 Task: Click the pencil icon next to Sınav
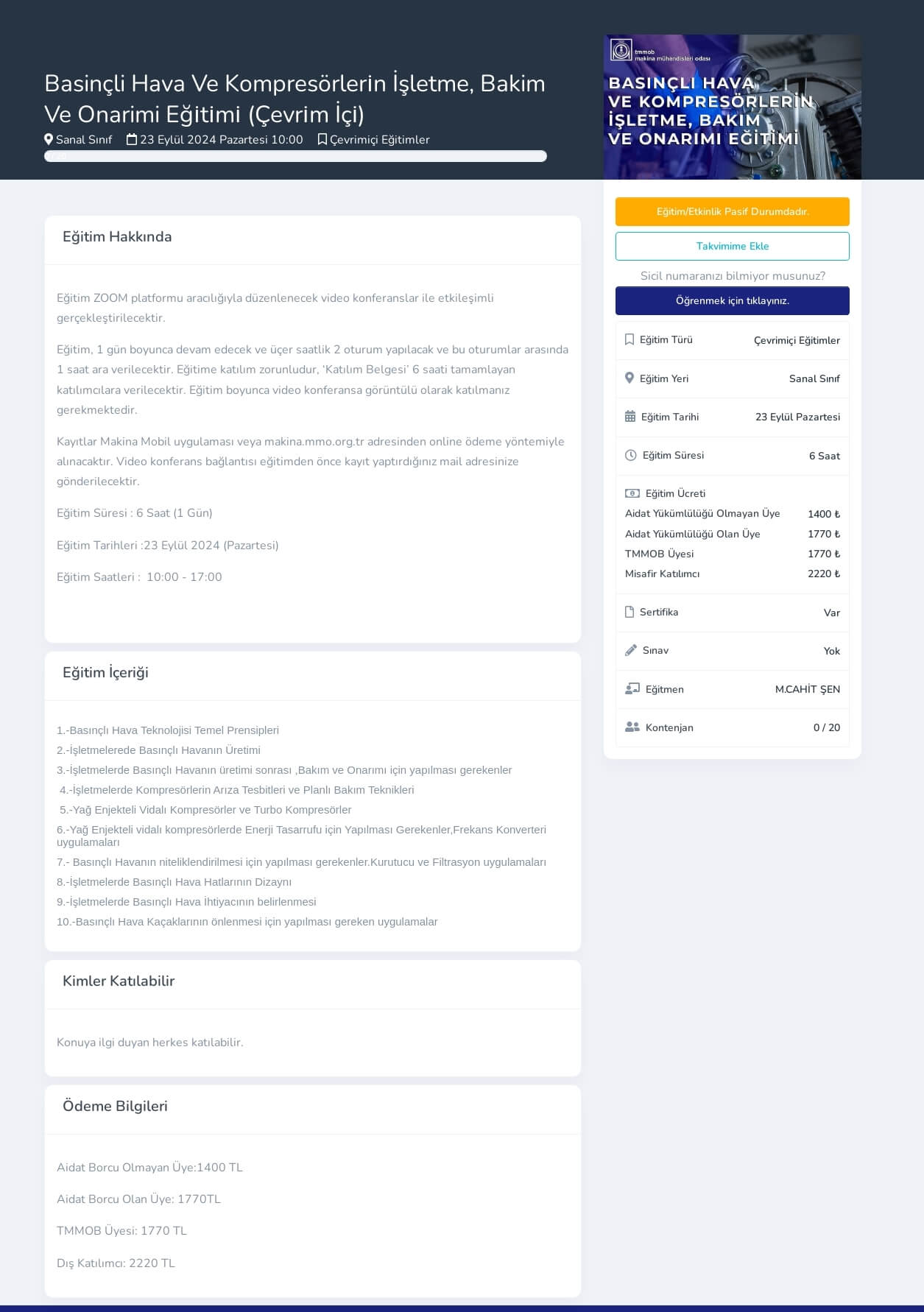[x=631, y=650]
